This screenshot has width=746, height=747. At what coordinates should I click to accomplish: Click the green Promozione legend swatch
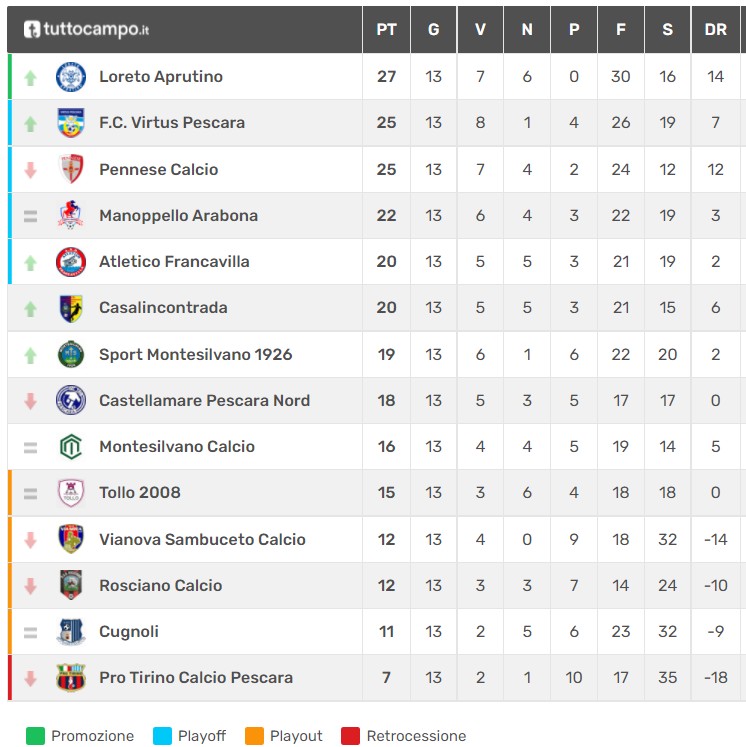click(x=35, y=736)
